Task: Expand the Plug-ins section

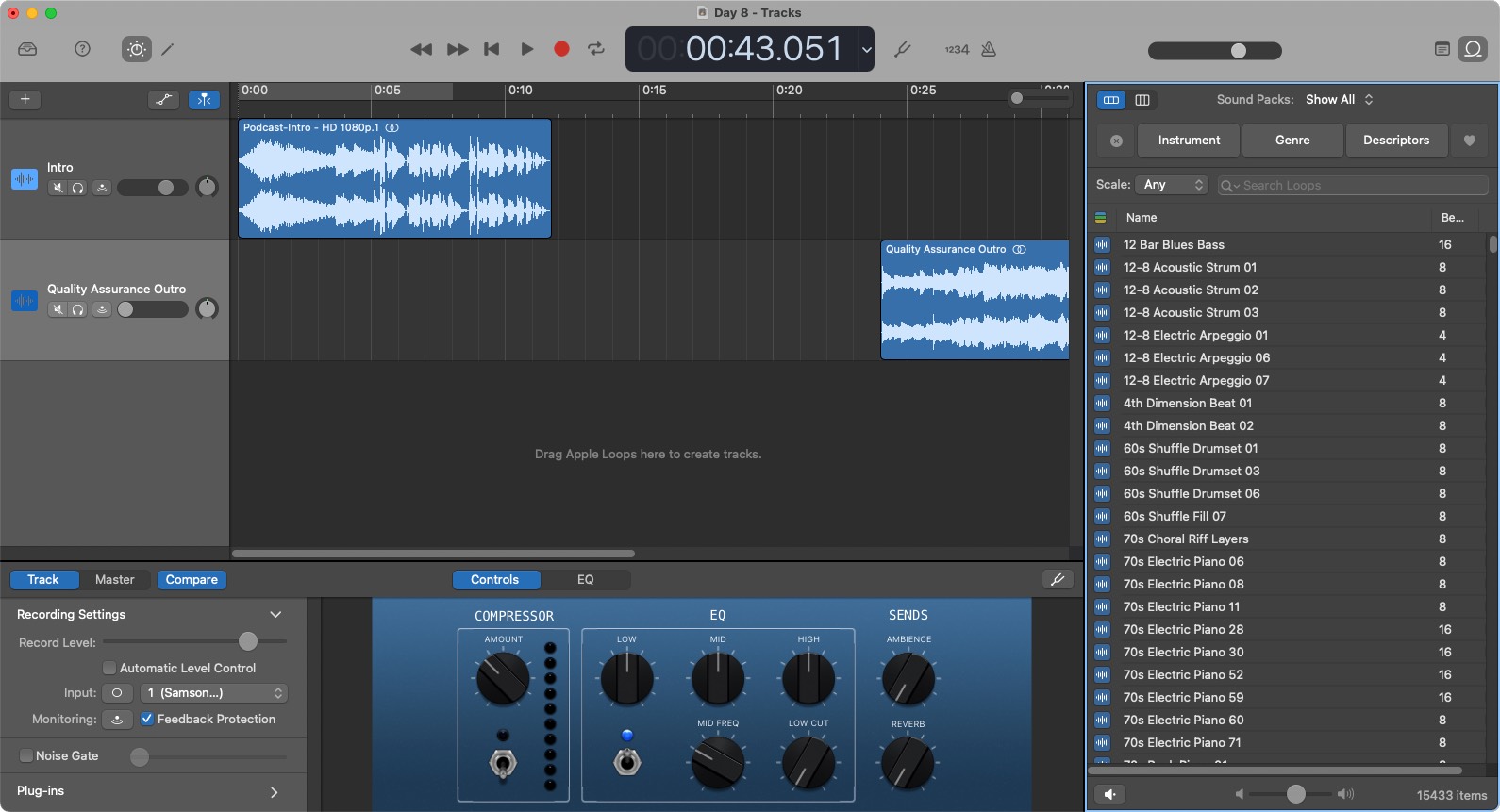Action: [274, 792]
